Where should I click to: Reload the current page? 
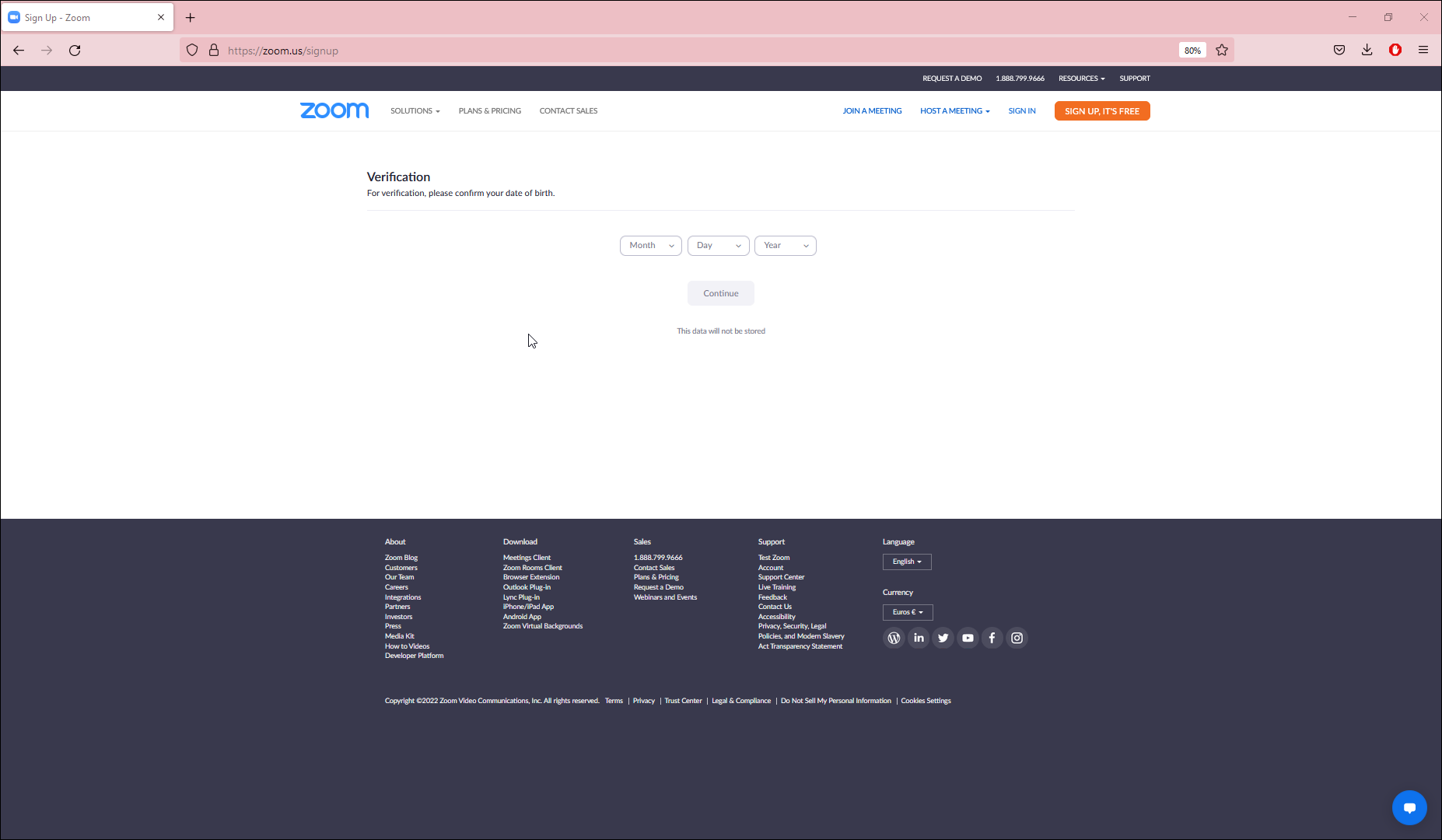(x=75, y=51)
